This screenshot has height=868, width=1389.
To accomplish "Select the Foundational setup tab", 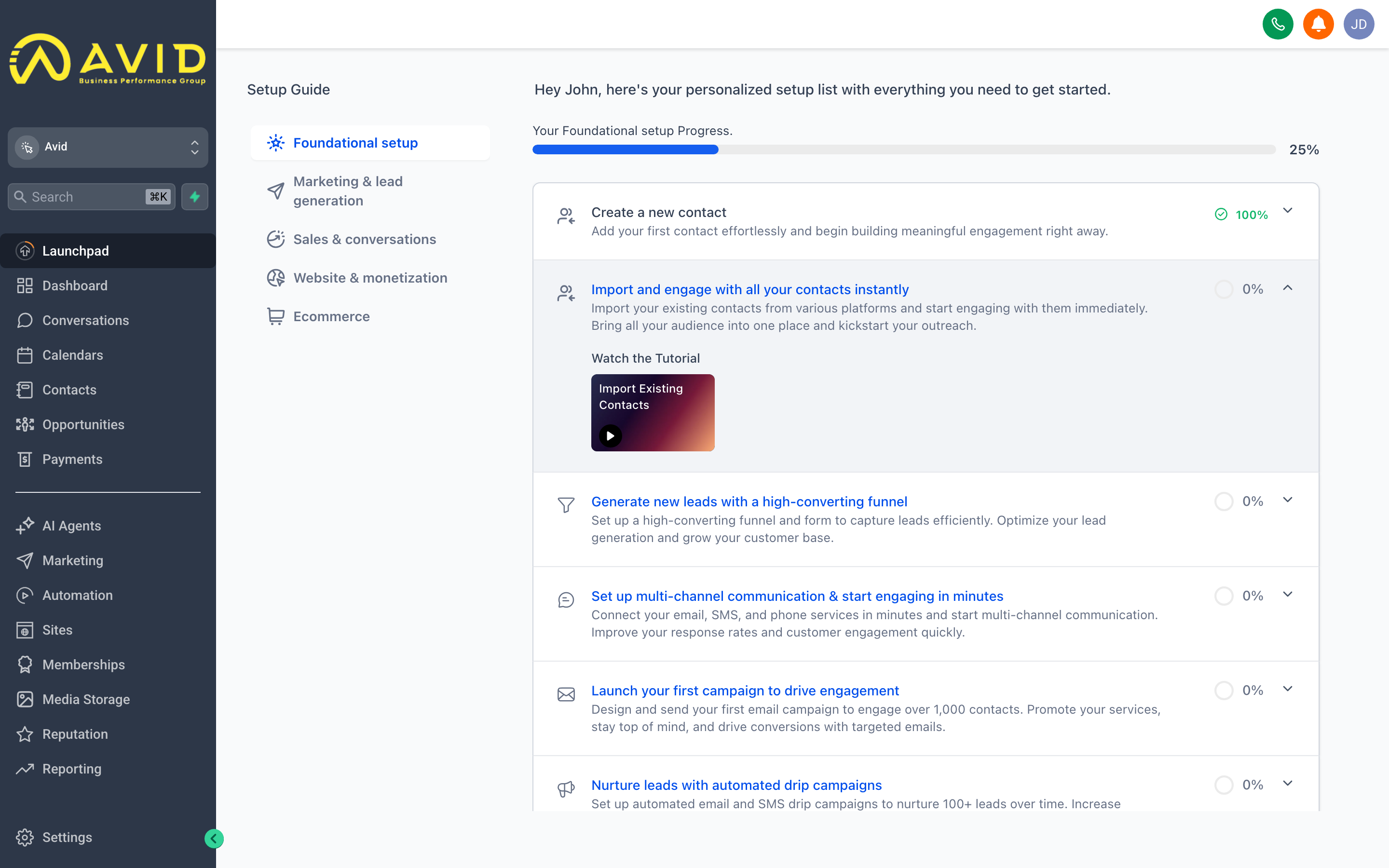I will tap(370, 143).
